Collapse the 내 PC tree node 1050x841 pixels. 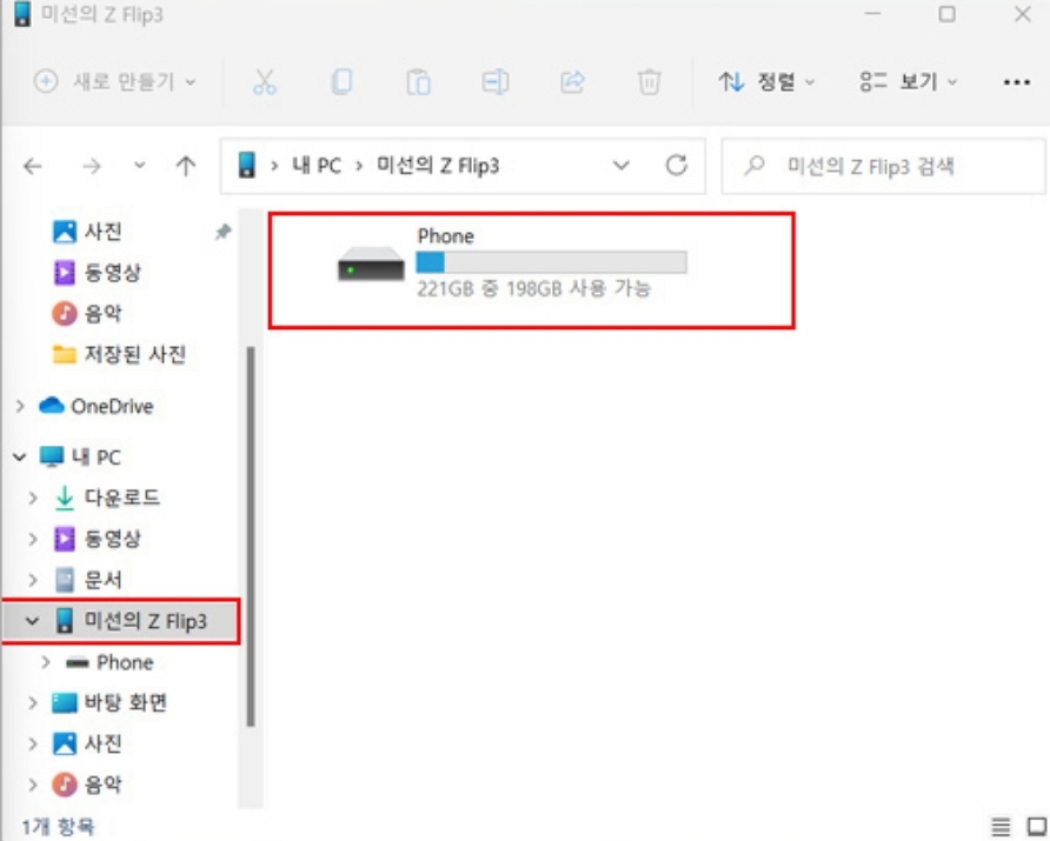[19, 457]
